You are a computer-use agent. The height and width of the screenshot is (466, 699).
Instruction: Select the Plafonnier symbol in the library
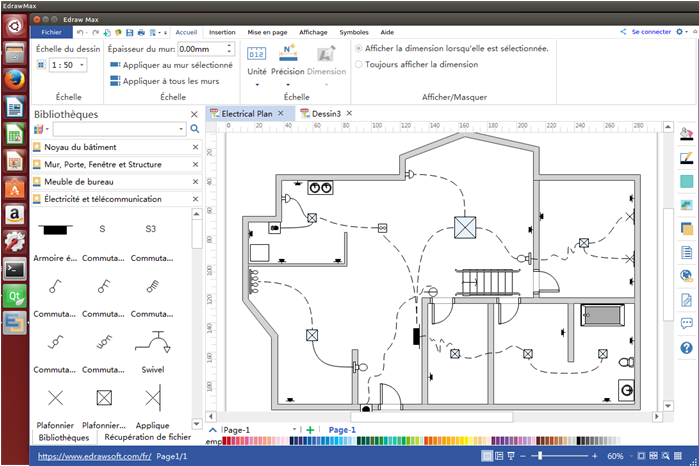click(53, 398)
